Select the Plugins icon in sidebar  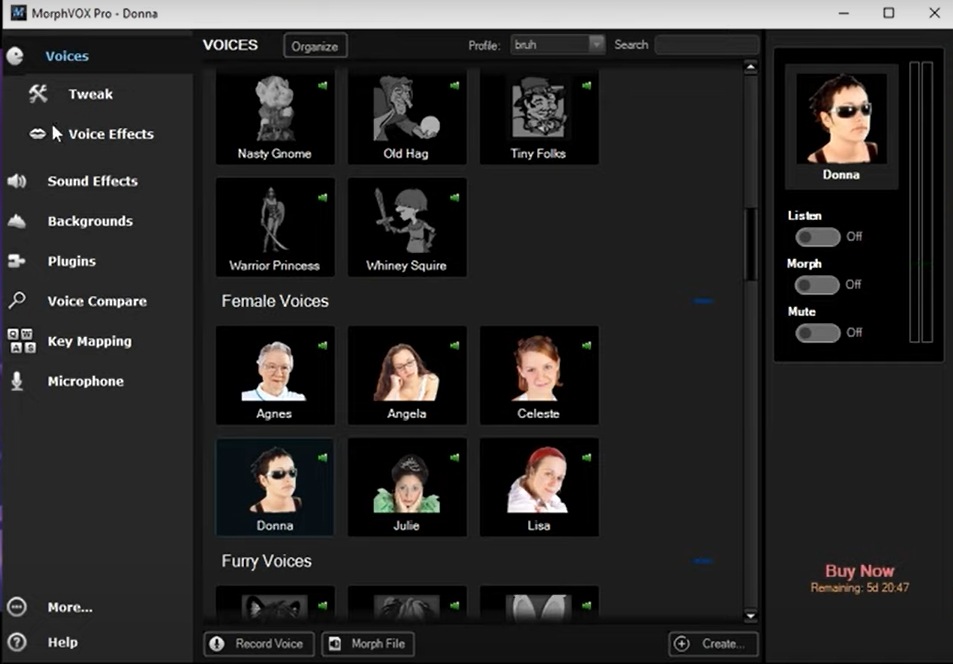[x=17, y=261]
